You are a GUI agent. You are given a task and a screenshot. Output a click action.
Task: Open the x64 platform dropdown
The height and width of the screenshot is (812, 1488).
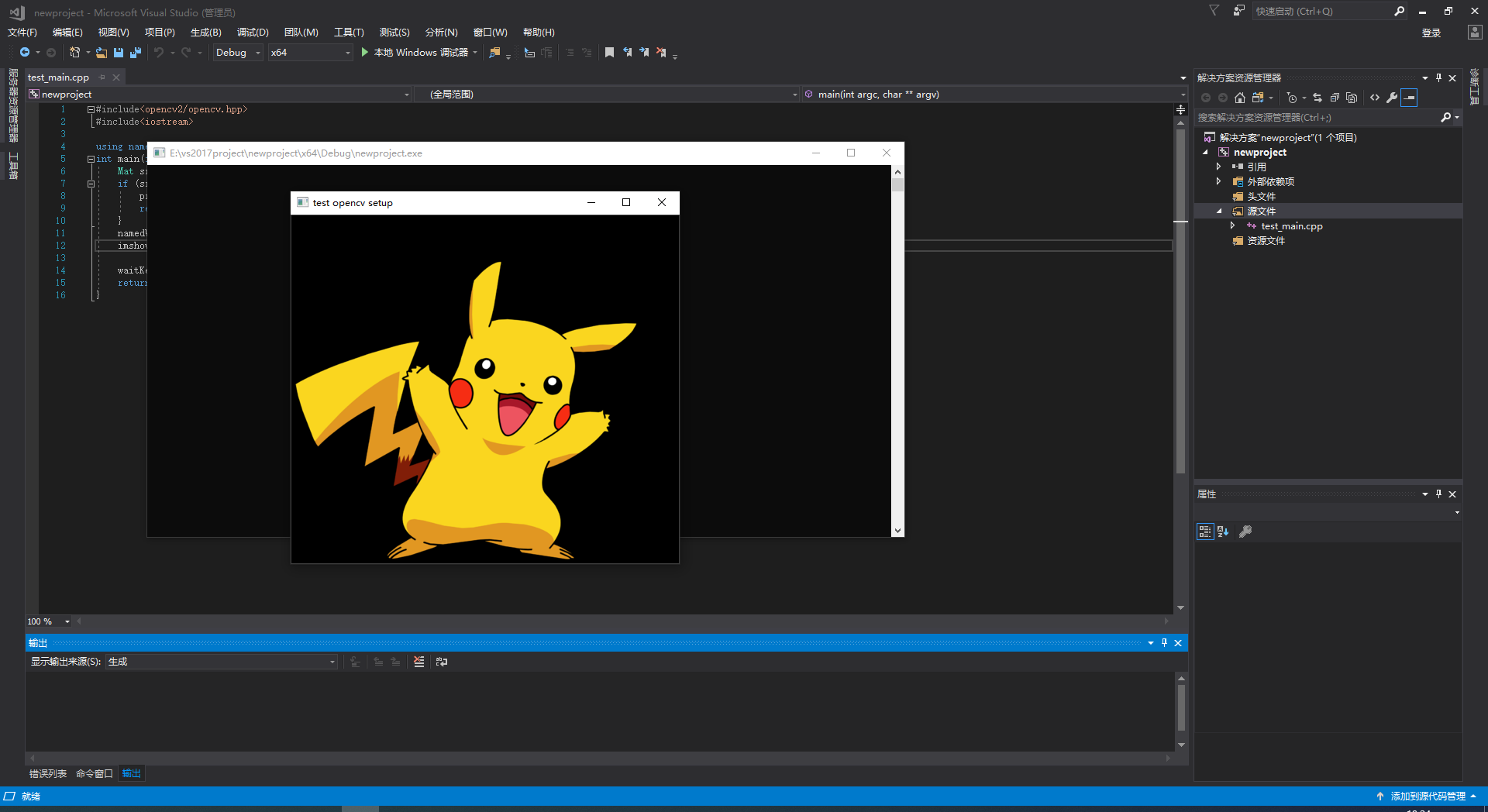click(x=310, y=53)
